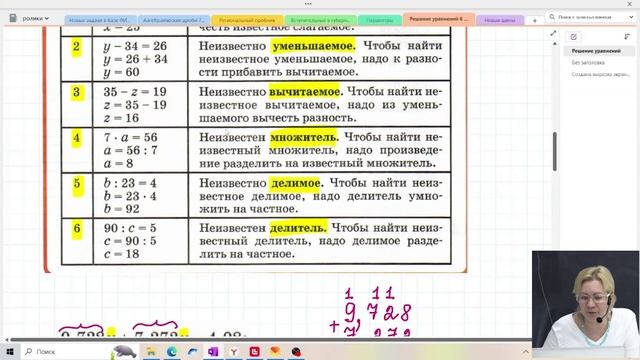Click the vertical scrollbar thumb

pyautogui.click(x=555, y=151)
